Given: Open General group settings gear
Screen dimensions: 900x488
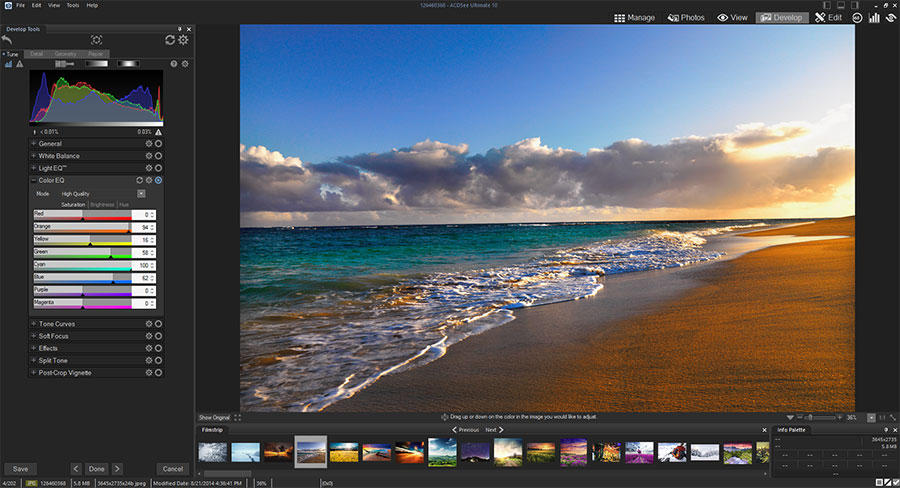Looking at the screenshot, I should 149,144.
